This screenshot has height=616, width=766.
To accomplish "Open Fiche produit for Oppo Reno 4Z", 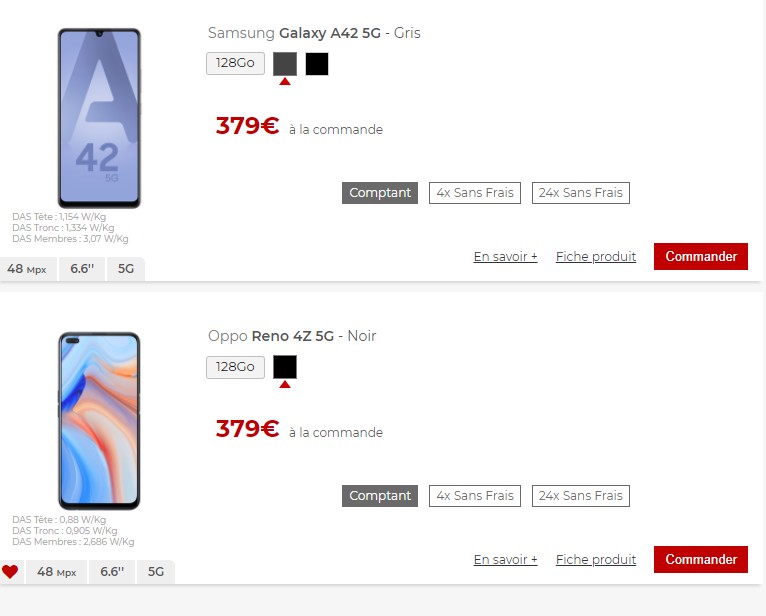I will pyautogui.click(x=596, y=559).
